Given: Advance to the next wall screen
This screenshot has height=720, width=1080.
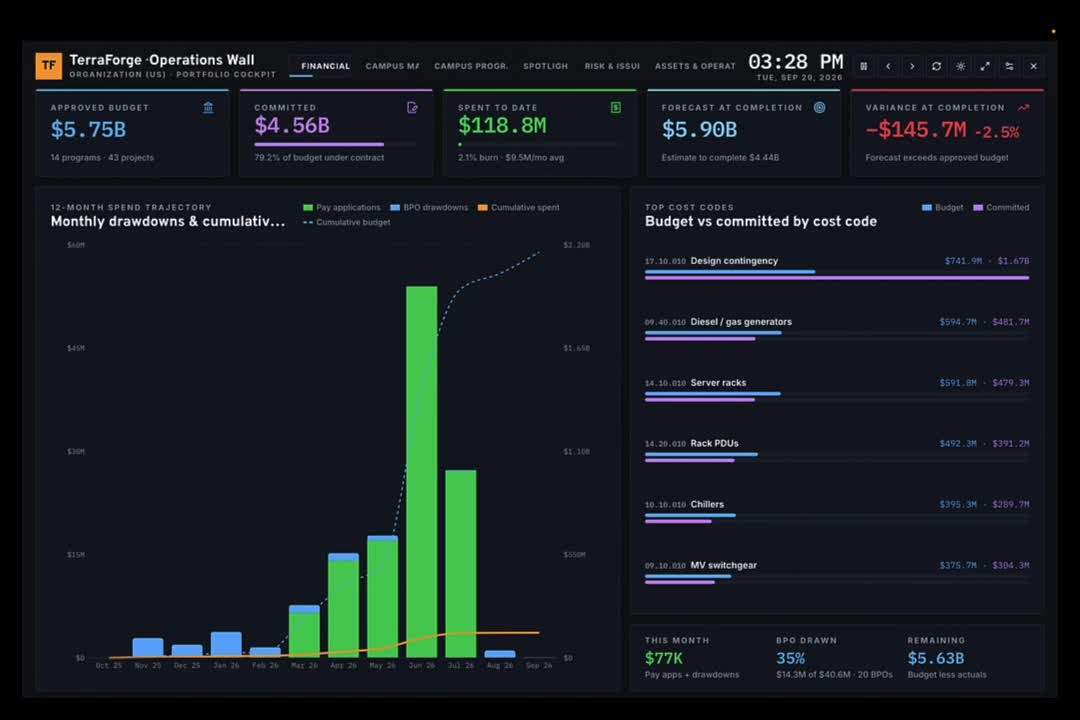Looking at the screenshot, I should tap(912, 66).
